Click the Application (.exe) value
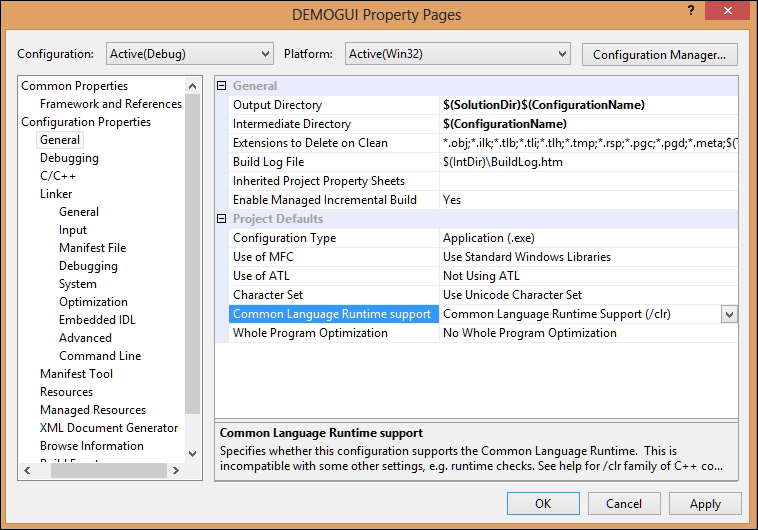The width and height of the screenshot is (758, 530). click(489, 238)
